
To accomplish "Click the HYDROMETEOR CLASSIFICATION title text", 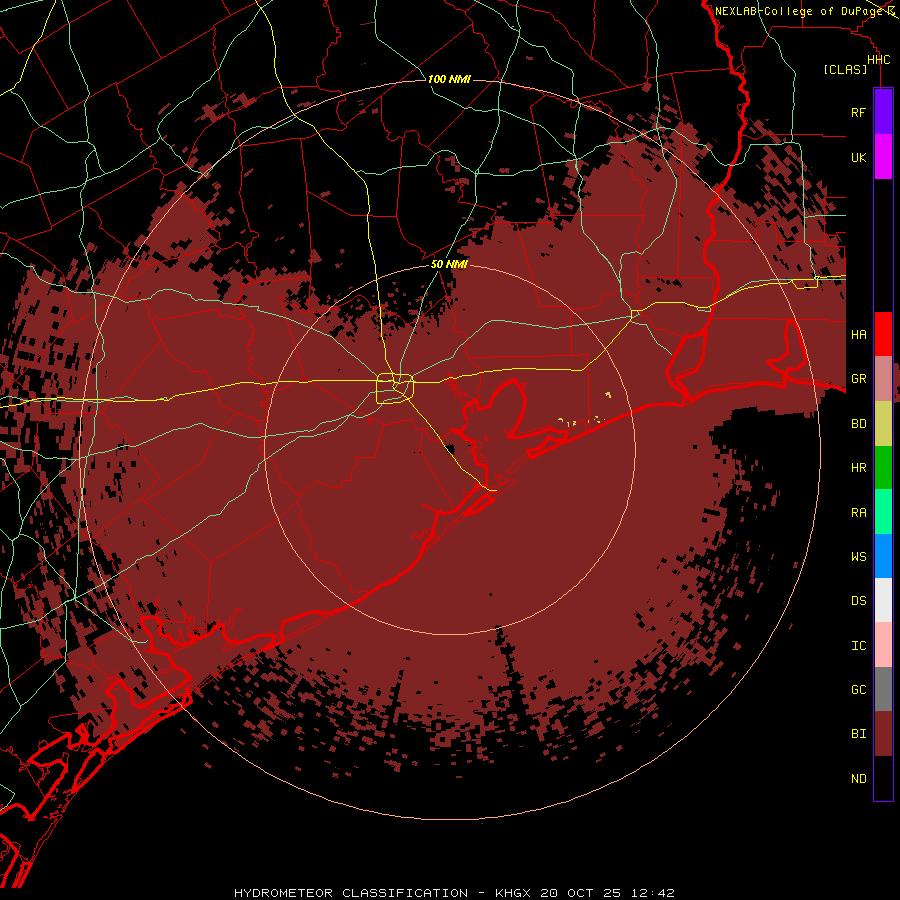I will click(x=351, y=893).
